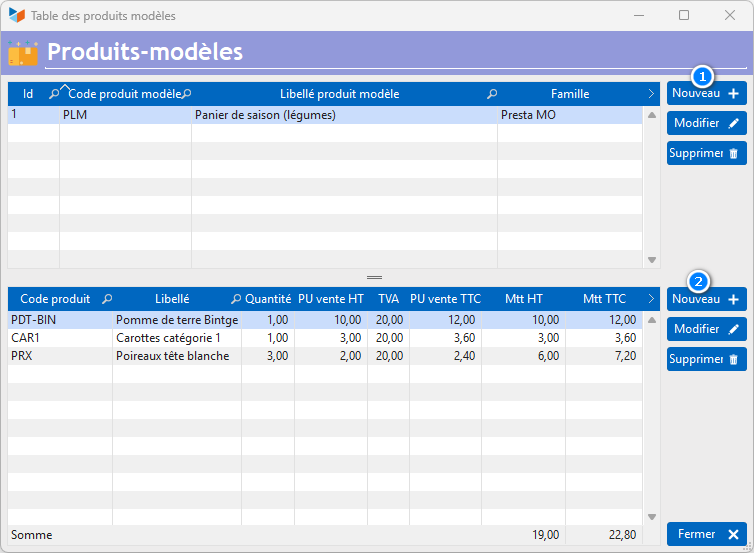The image size is (754, 553).
Task: Open column menu arrow beside Mtt TTC header
Action: [651, 299]
